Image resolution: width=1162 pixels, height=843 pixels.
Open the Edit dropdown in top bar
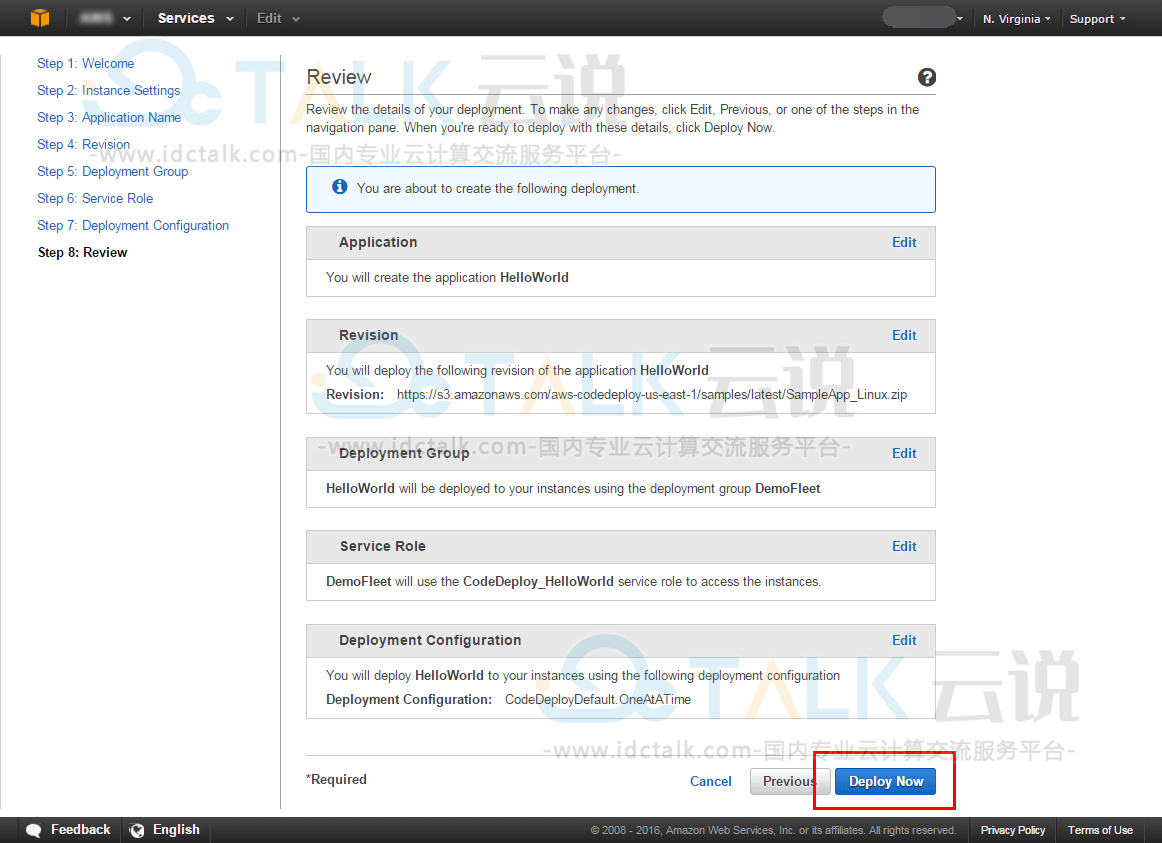coord(278,19)
